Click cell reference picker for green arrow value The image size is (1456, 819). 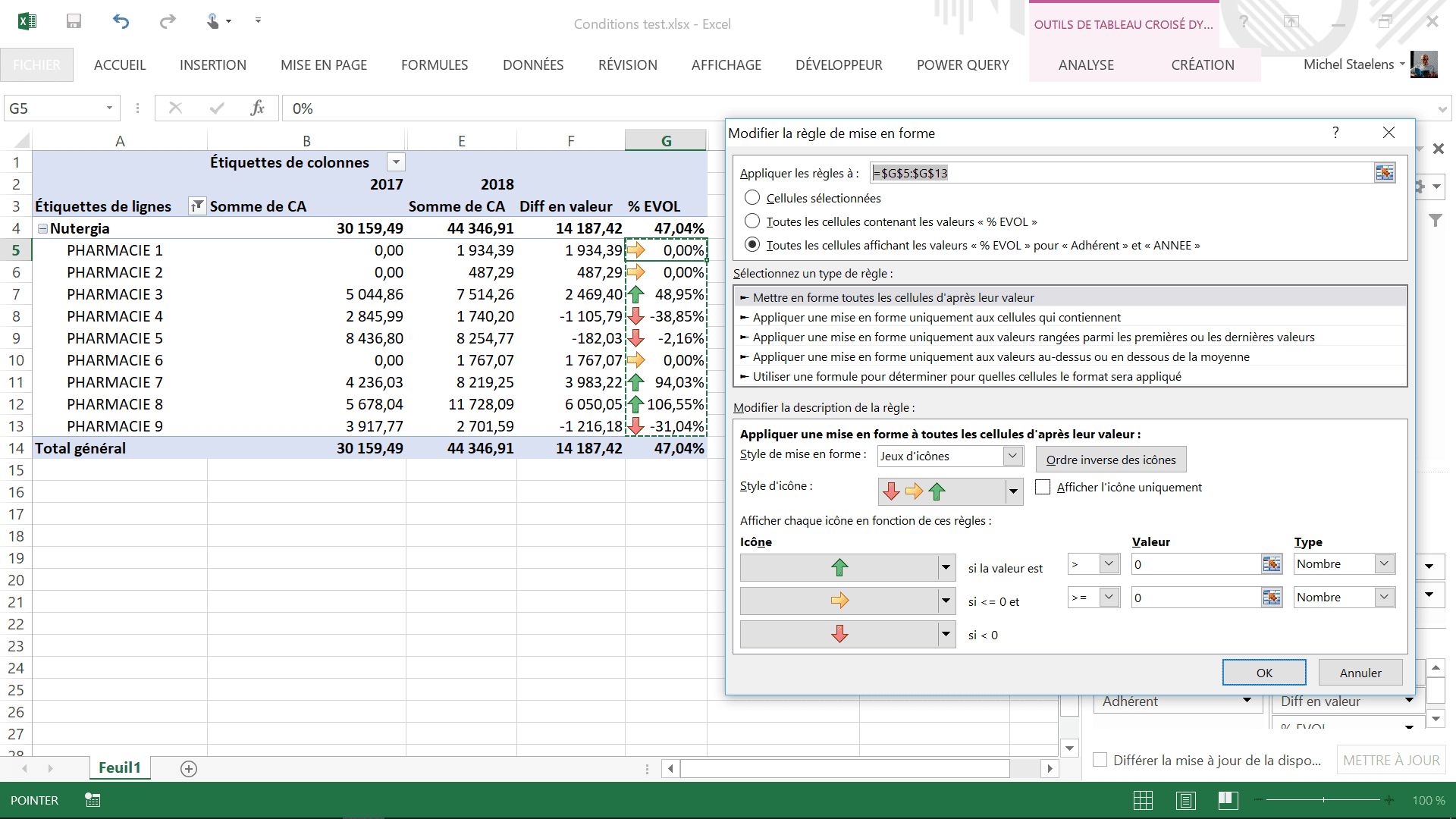(1271, 564)
